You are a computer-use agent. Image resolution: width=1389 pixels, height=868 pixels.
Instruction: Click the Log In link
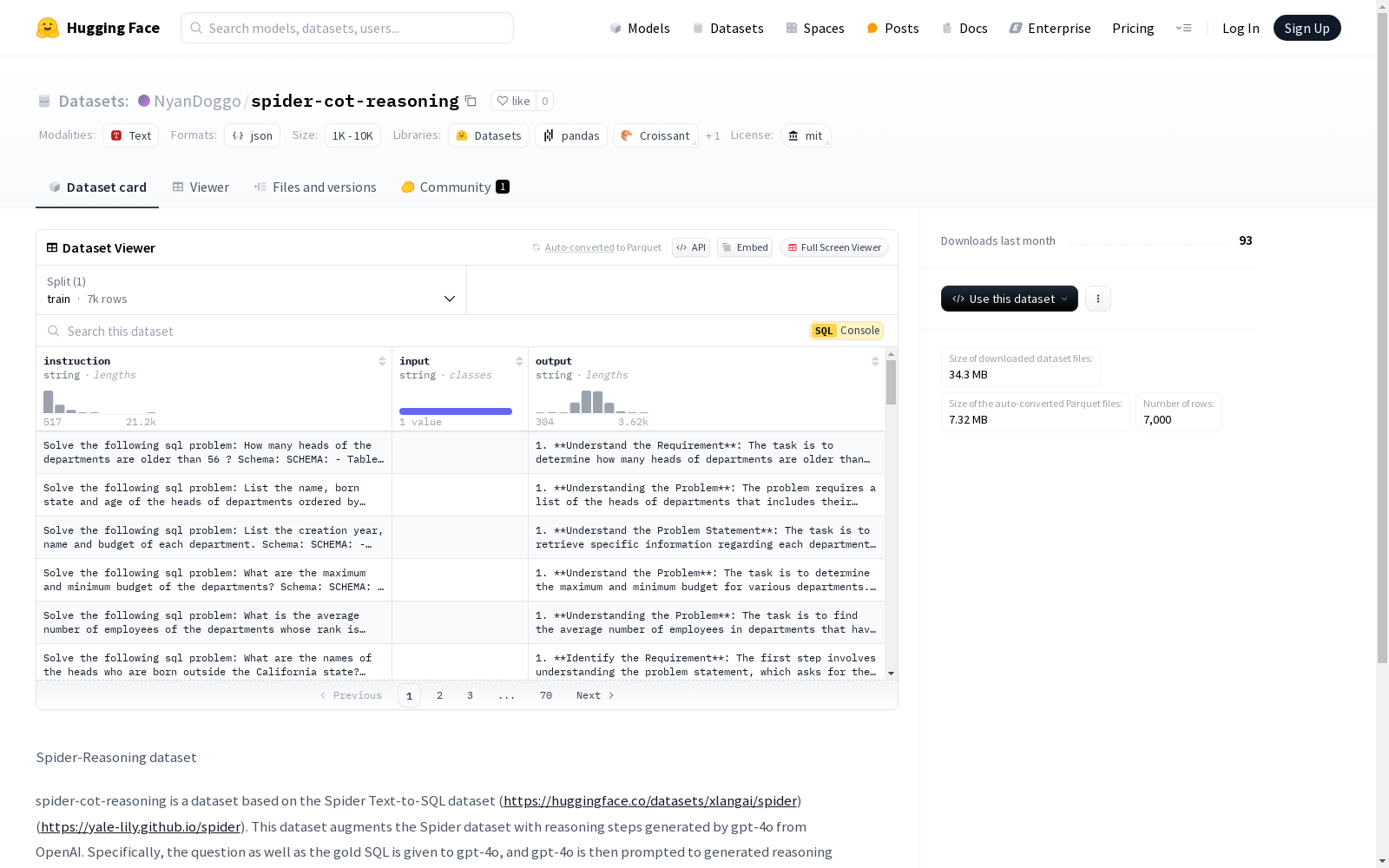[1241, 28]
